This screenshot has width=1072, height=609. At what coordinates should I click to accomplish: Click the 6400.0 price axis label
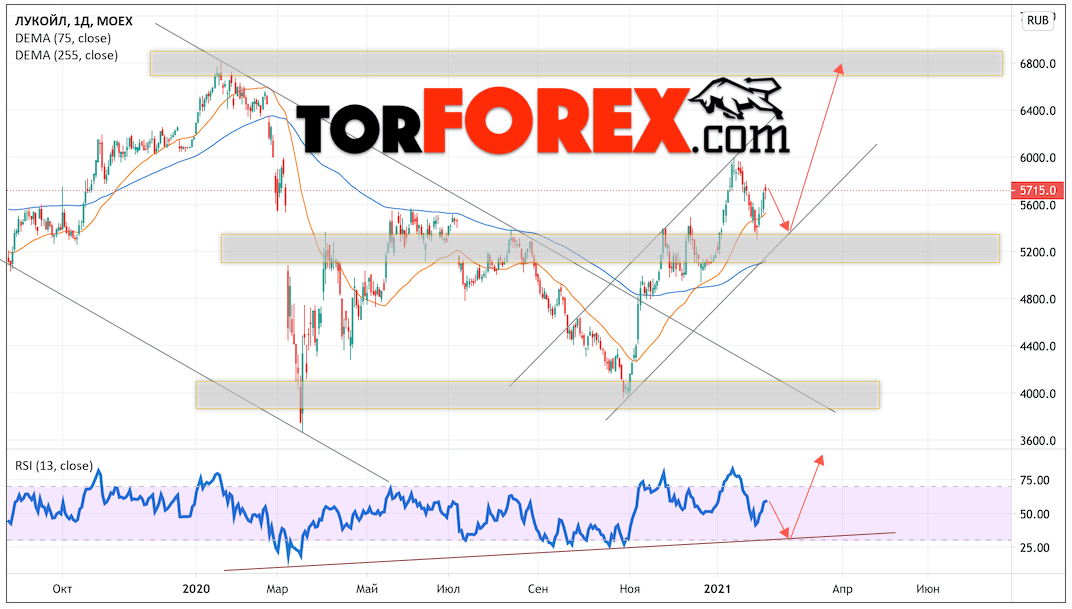pos(1037,111)
